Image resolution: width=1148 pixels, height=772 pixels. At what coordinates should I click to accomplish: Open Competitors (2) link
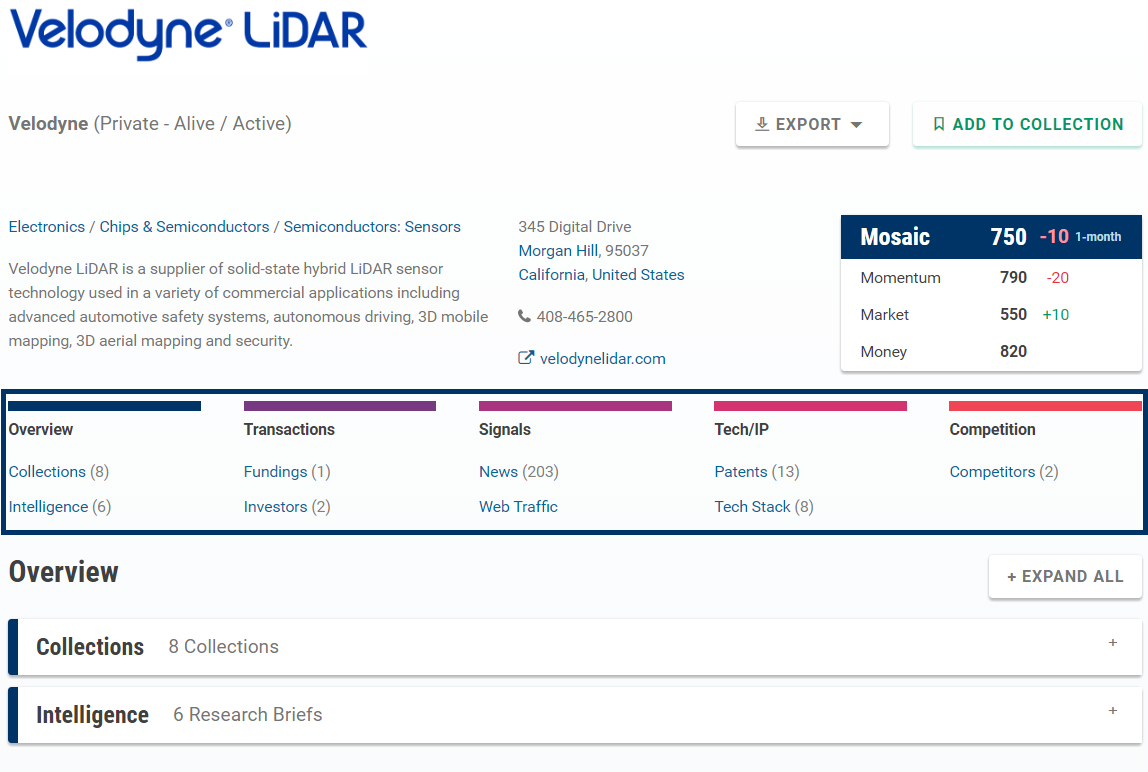pos(1004,472)
